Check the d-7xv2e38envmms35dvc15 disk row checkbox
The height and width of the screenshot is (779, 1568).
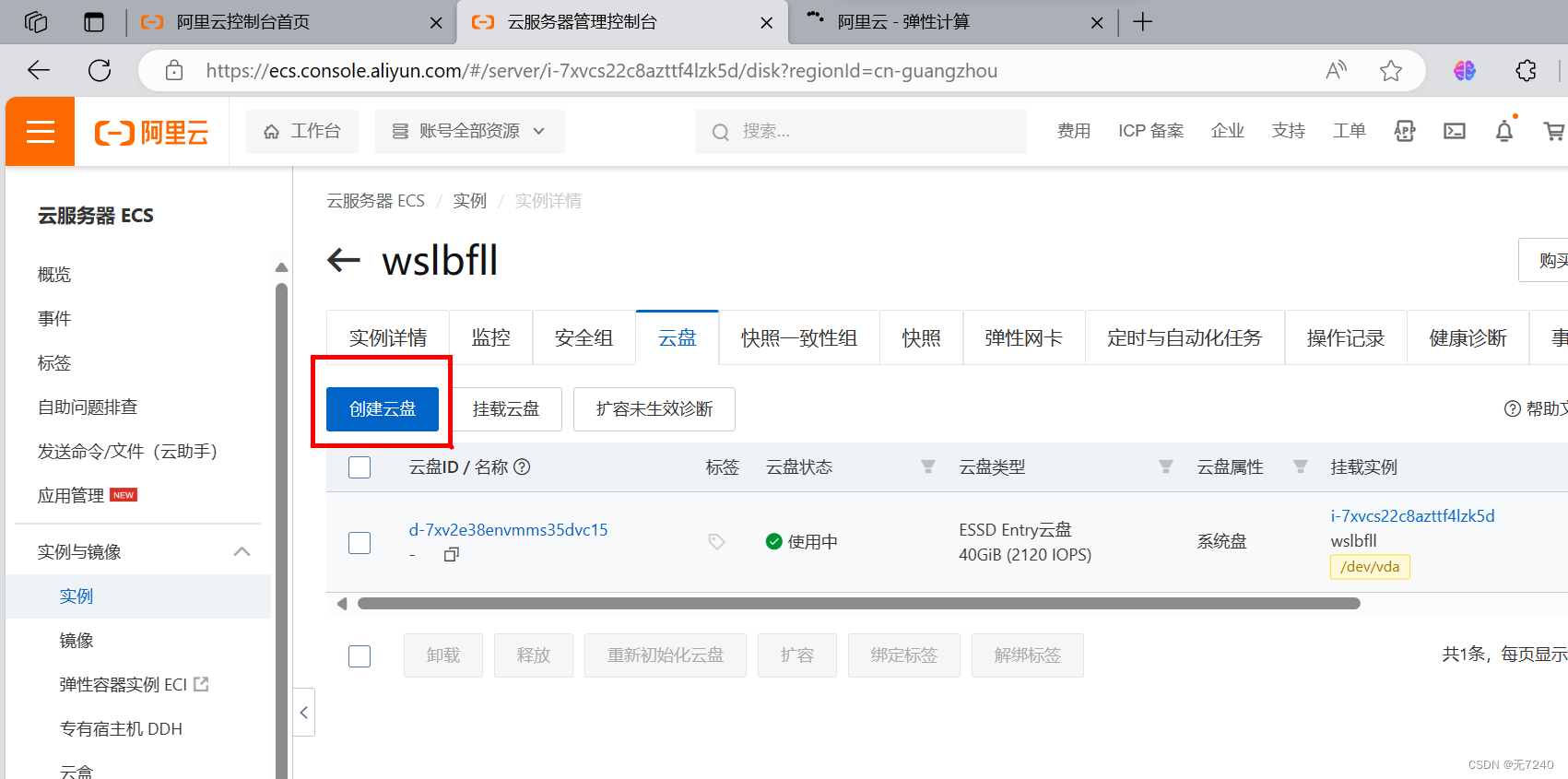click(x=360, y=542)
